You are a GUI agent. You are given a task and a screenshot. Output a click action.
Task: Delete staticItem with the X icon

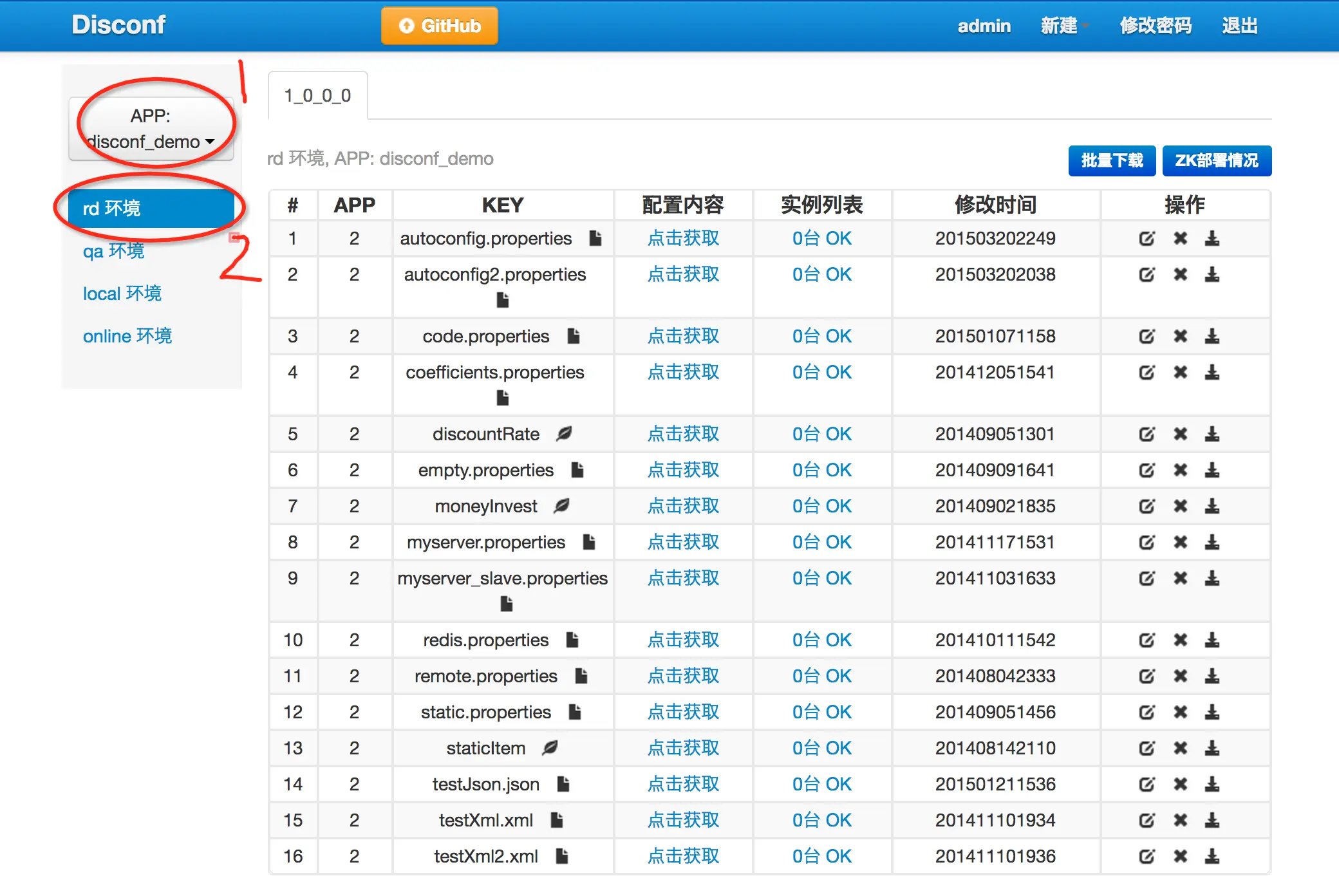(x=1180, y=749)
